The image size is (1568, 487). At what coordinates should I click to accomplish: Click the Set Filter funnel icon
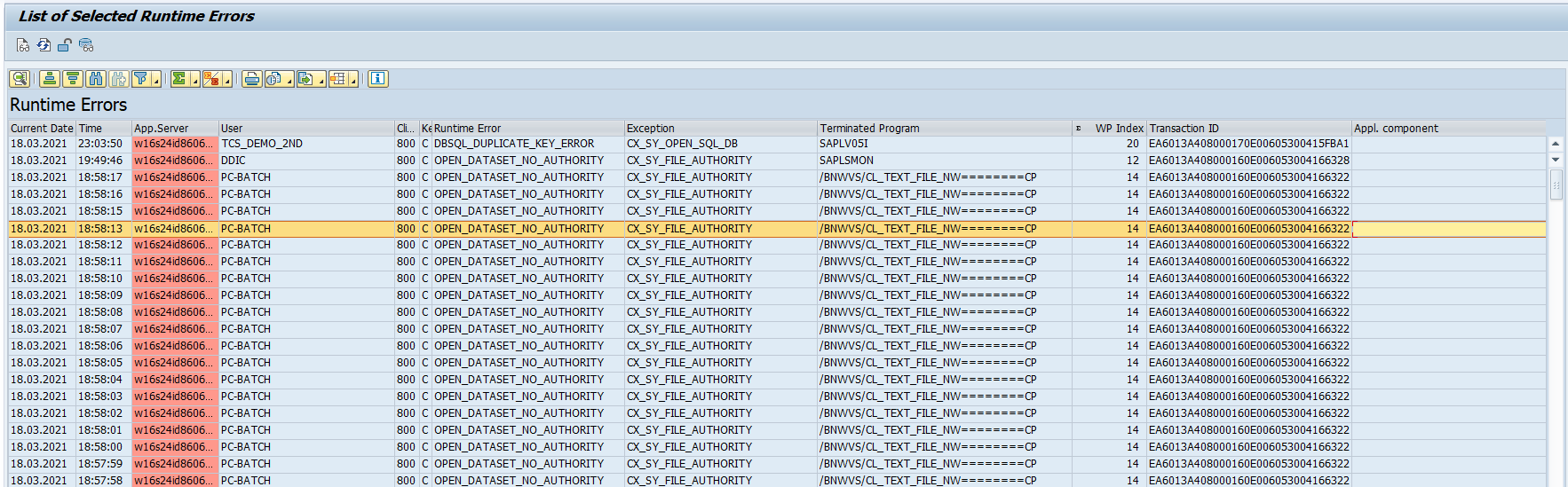141,79
